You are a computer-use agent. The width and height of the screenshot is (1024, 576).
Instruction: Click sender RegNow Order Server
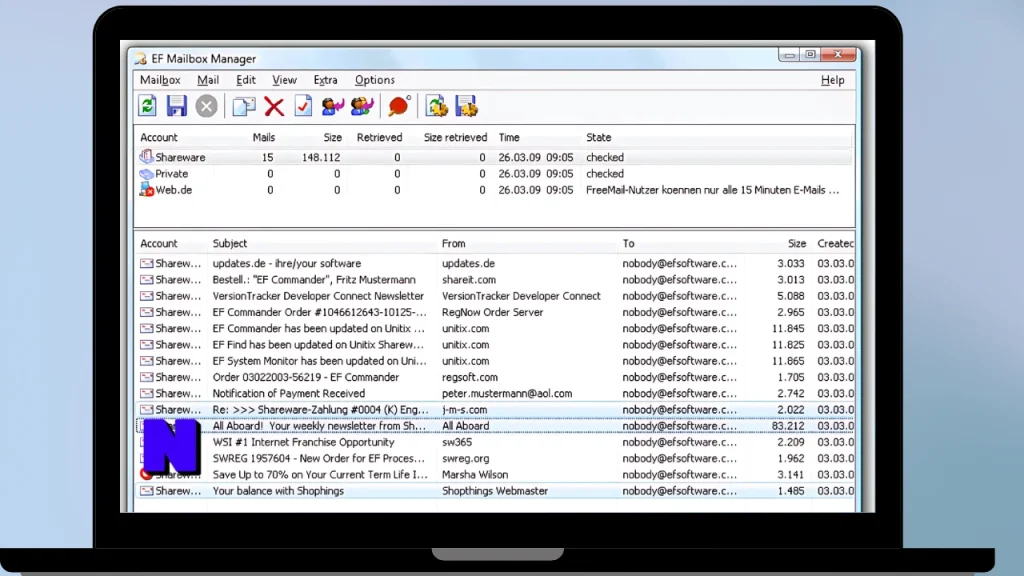(x=492, y=312)
